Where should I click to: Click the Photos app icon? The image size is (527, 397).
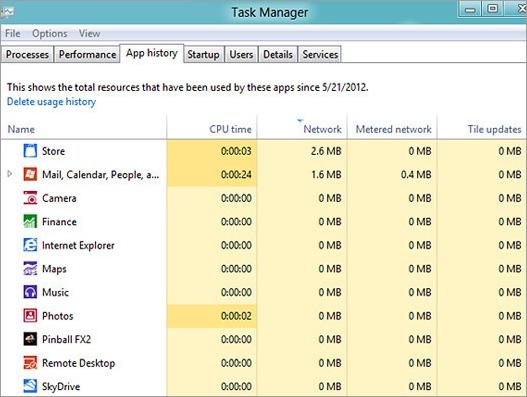click(30, 315)
